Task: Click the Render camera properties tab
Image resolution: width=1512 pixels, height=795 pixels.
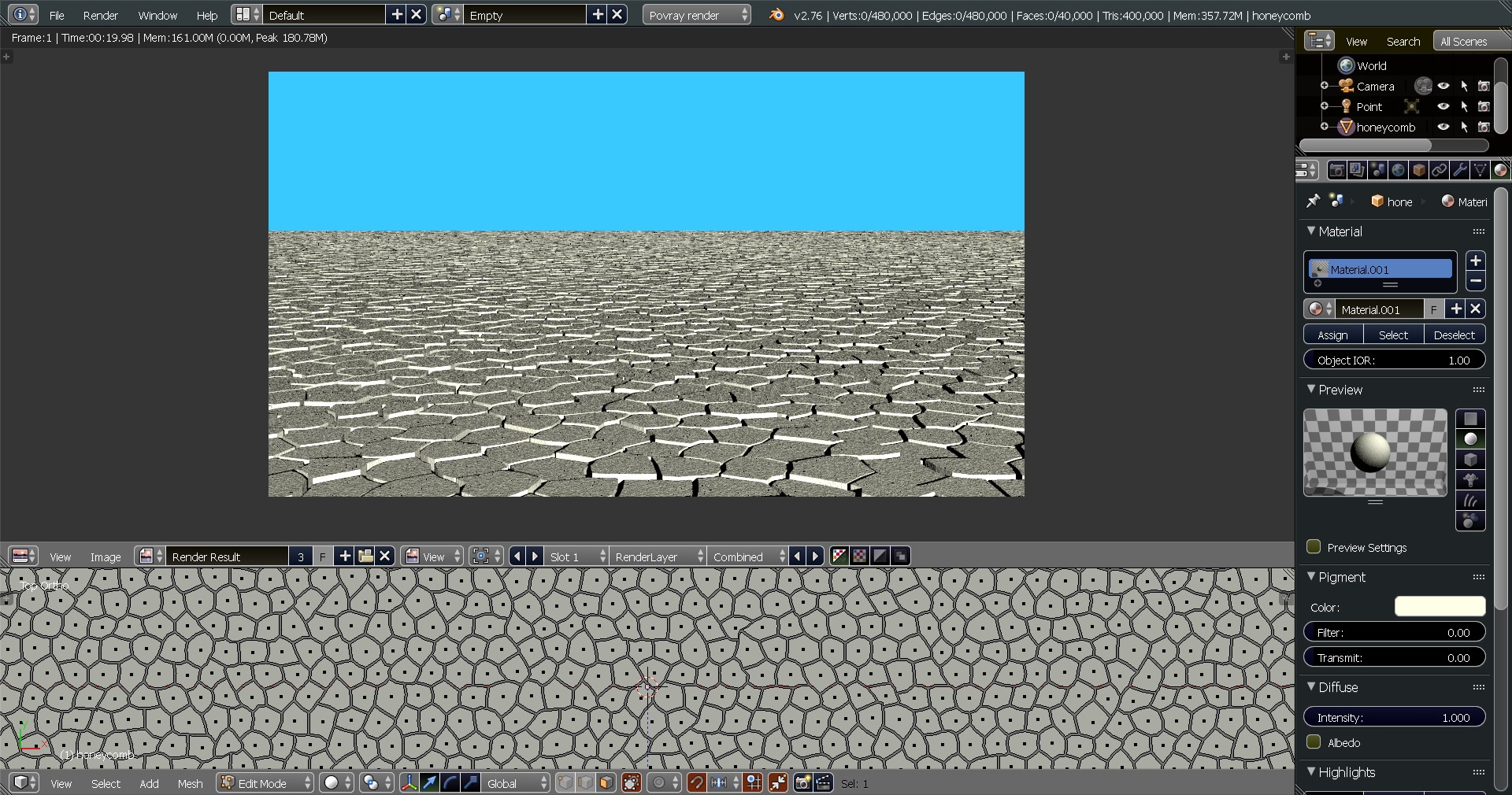Action: [x=1336, y=170]
